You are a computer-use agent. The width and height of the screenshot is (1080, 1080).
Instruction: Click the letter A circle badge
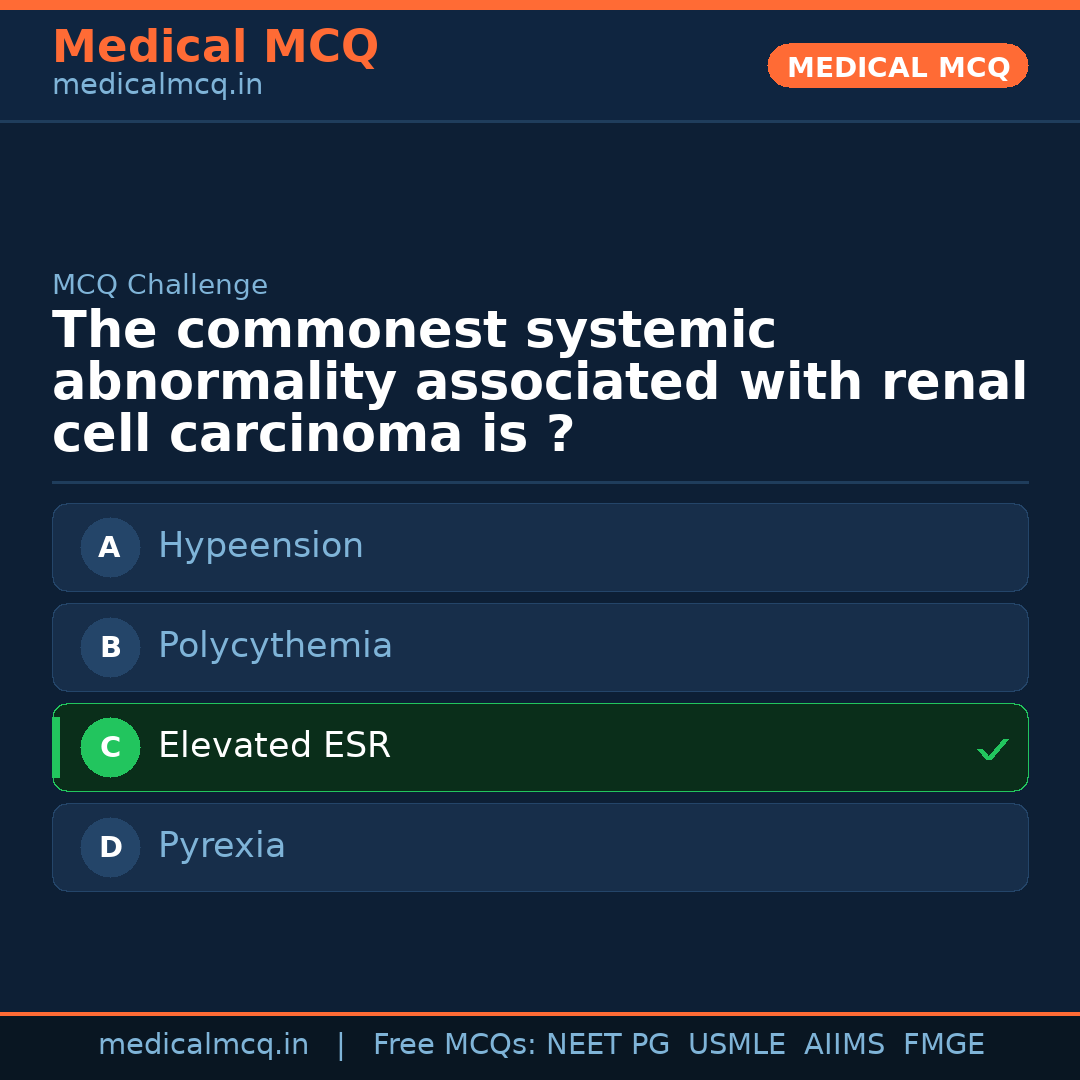click(x=110, y=547)
